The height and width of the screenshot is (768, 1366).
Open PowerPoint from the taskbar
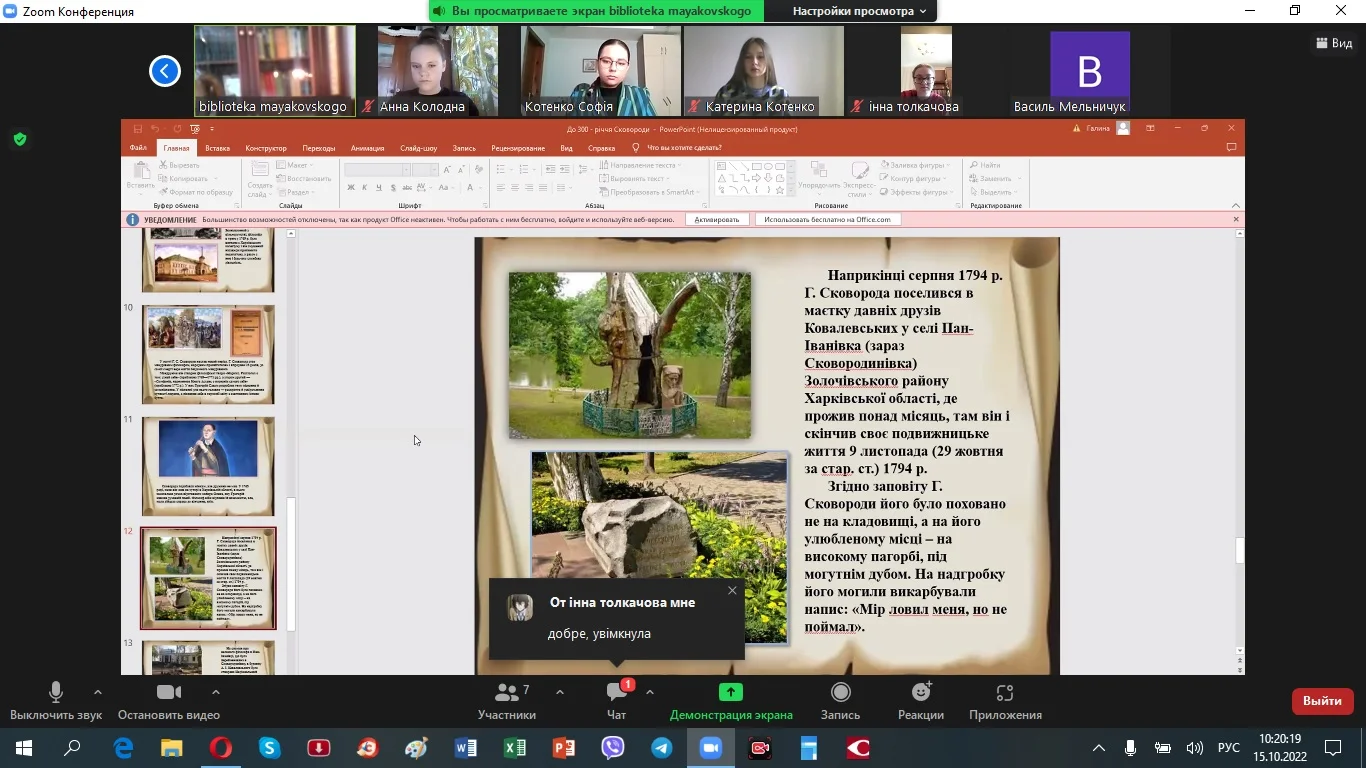(564, 747)
